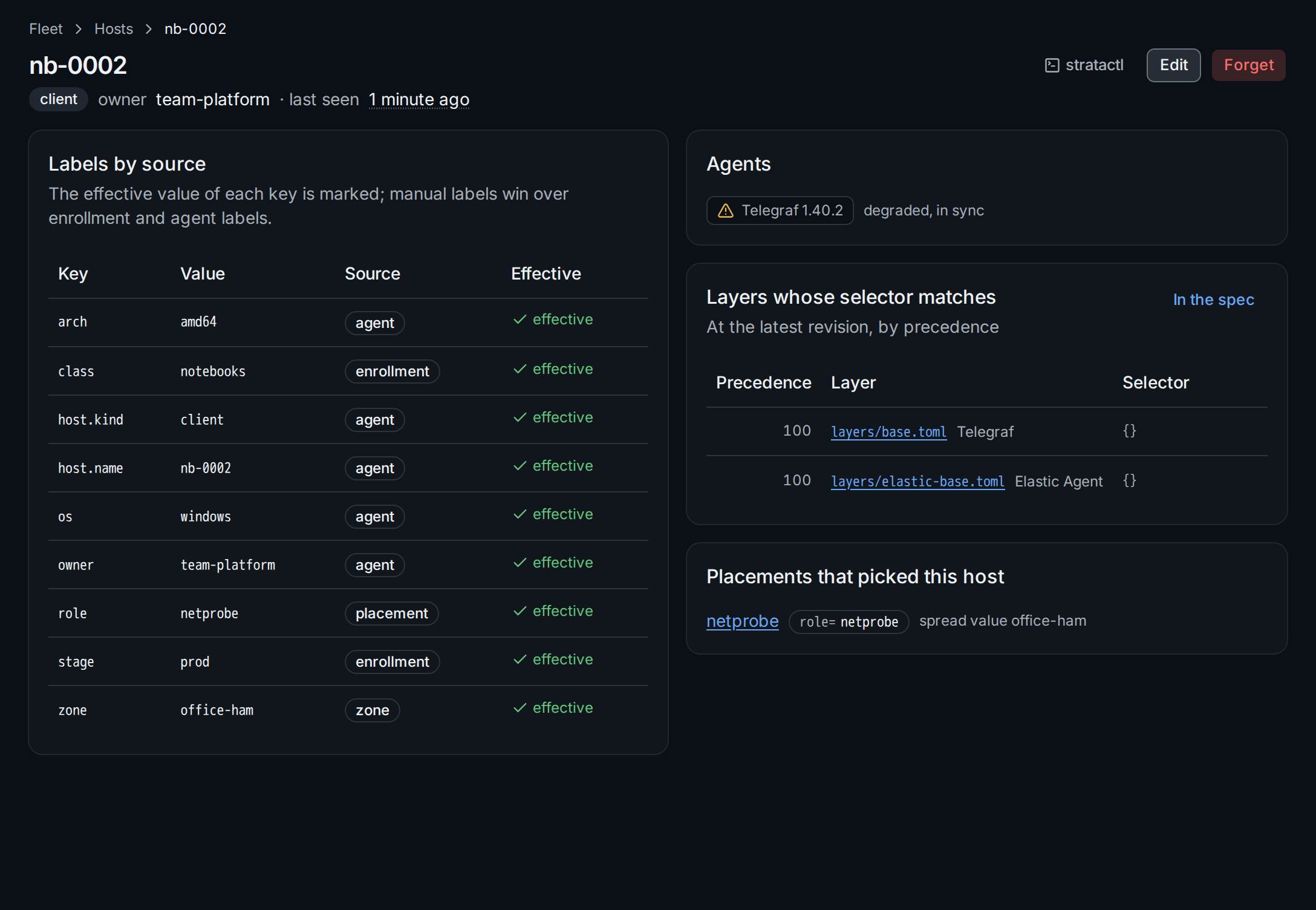Click the Telegraf warning triangle icon
This screenshot has height=910, width=1316.
click(725, 211)
